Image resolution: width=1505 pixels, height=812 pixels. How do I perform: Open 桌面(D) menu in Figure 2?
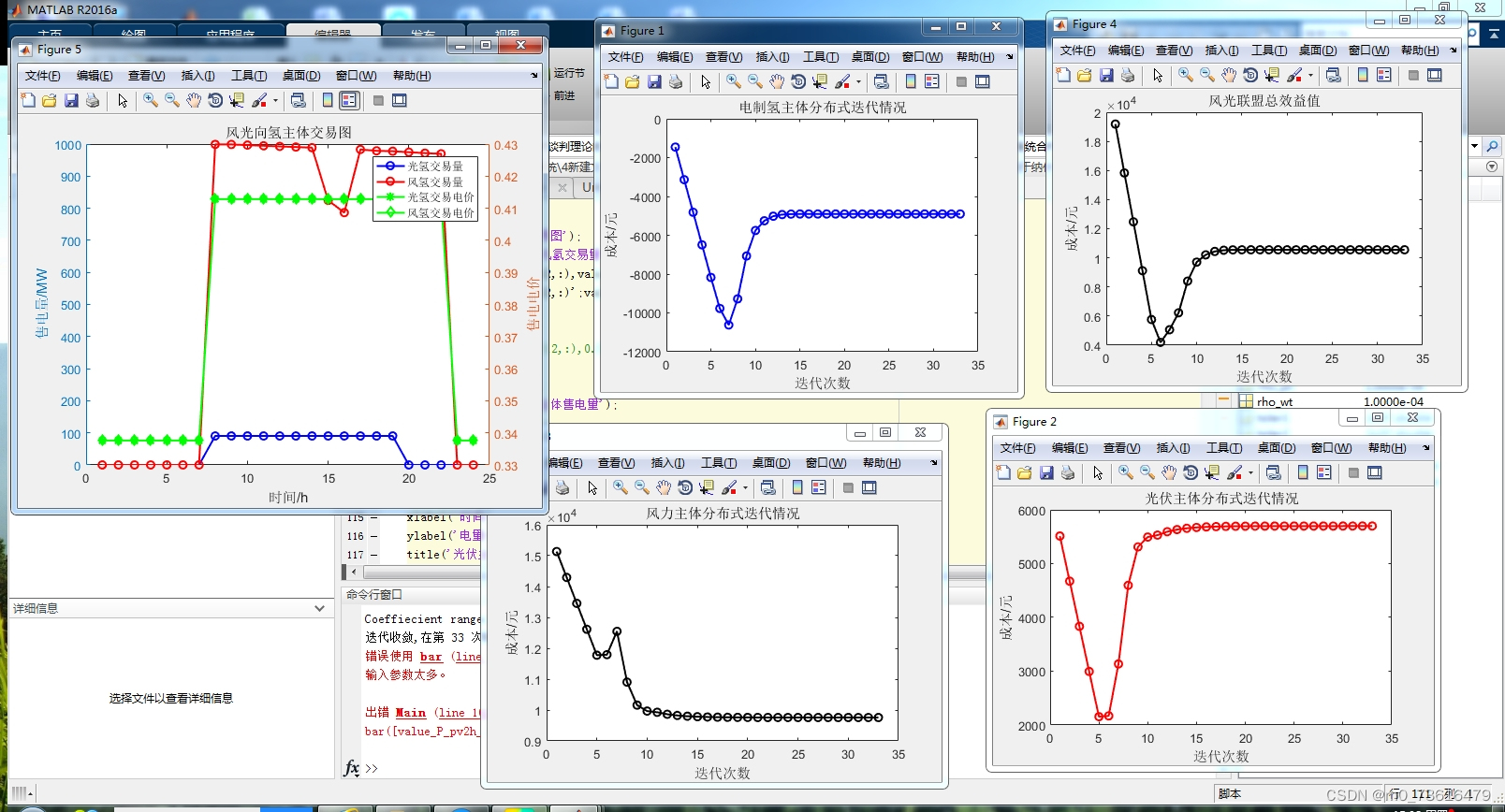pyautogui.click(x=1277, y=448)
